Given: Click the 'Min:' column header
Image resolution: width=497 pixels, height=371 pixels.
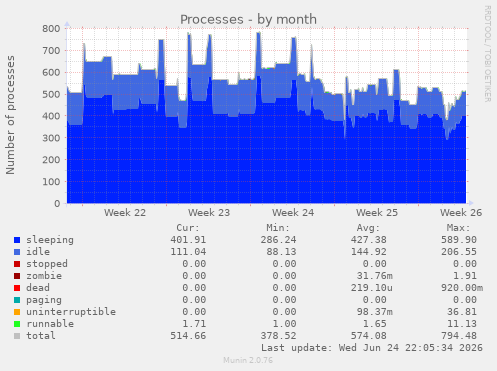Looking at the screenshot, I should pyautogui.click(x=278, y=228).
